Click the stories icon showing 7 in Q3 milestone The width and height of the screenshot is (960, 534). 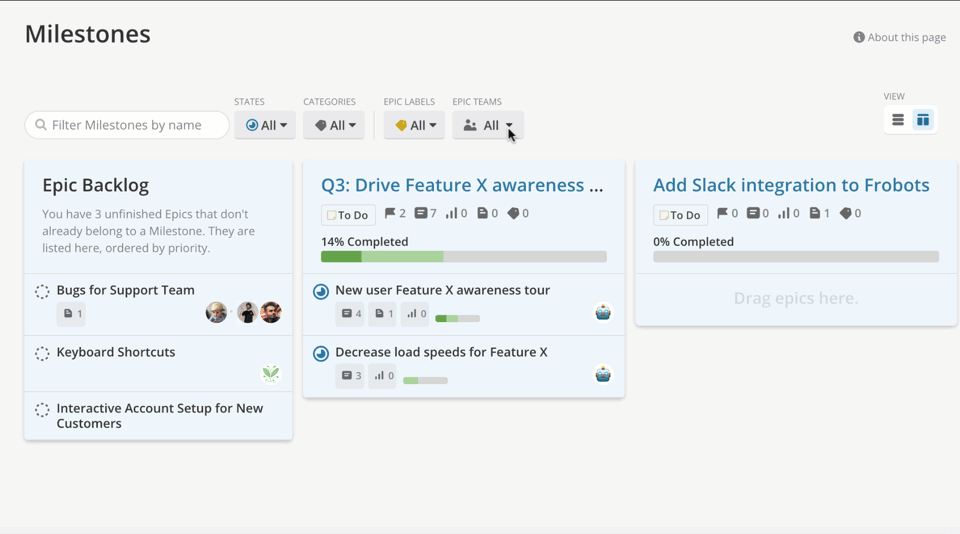421,213
